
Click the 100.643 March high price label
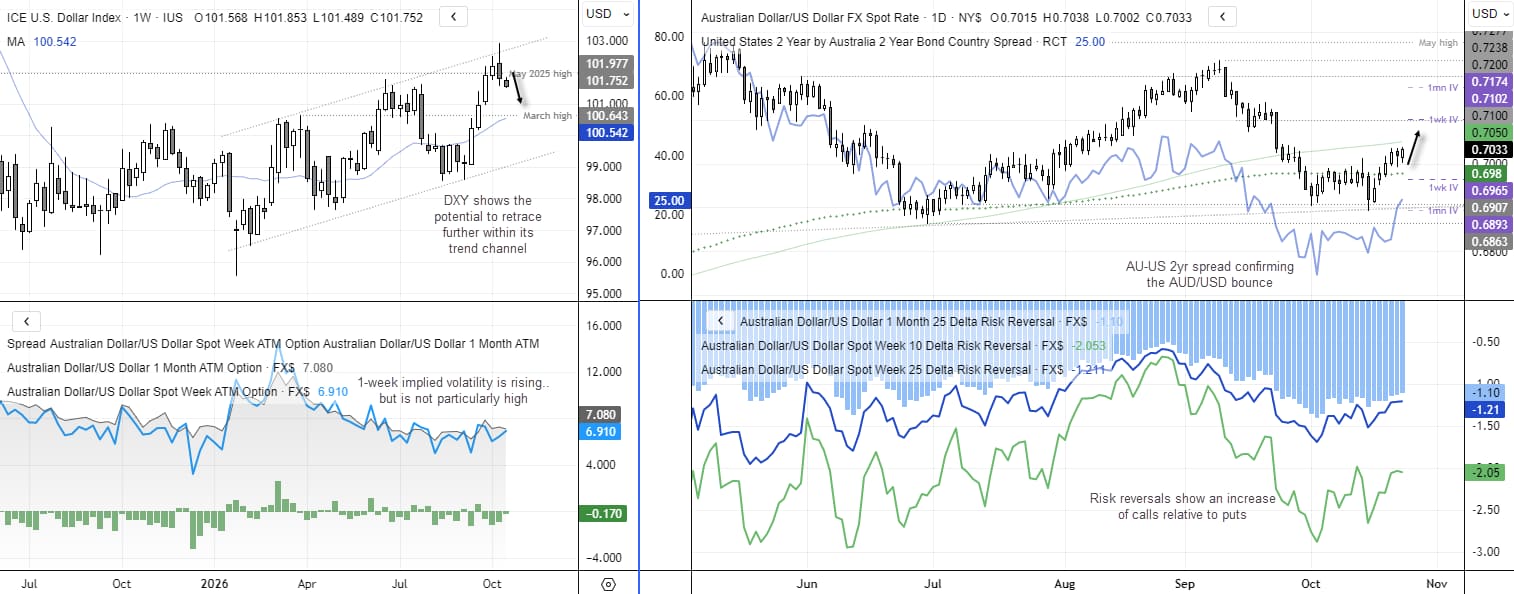click(x=608, y=116)
